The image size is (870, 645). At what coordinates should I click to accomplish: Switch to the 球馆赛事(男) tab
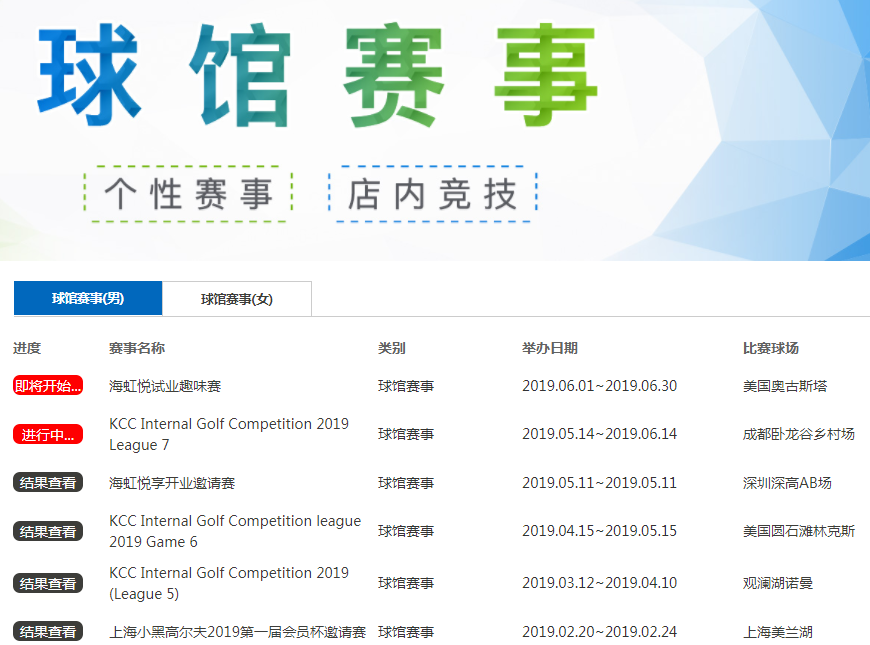tap(88, 298)
